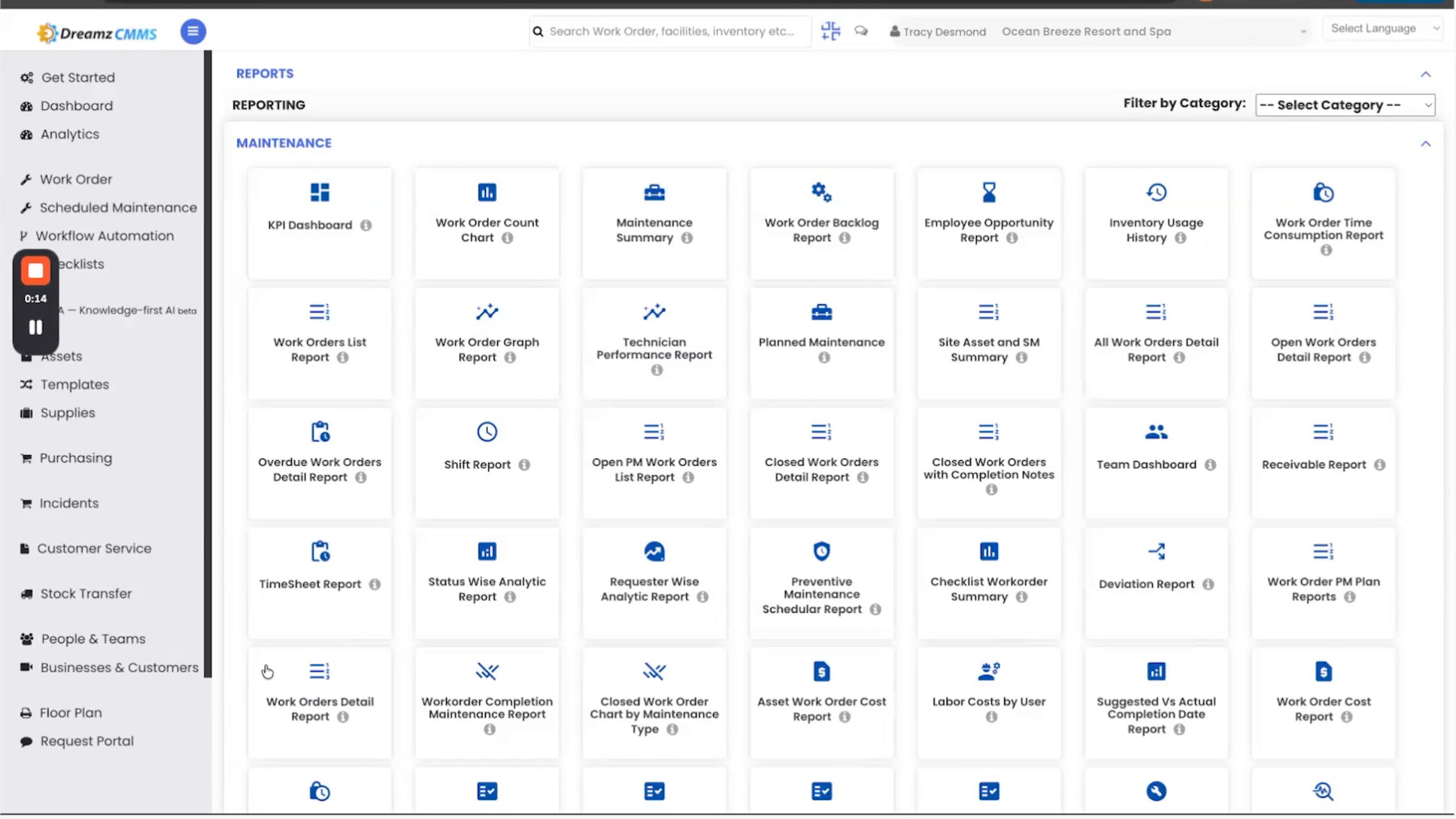Open Request Portal in sidebar
The height and width of the screenshot is (819, 1456).
(x=87, y=741)
